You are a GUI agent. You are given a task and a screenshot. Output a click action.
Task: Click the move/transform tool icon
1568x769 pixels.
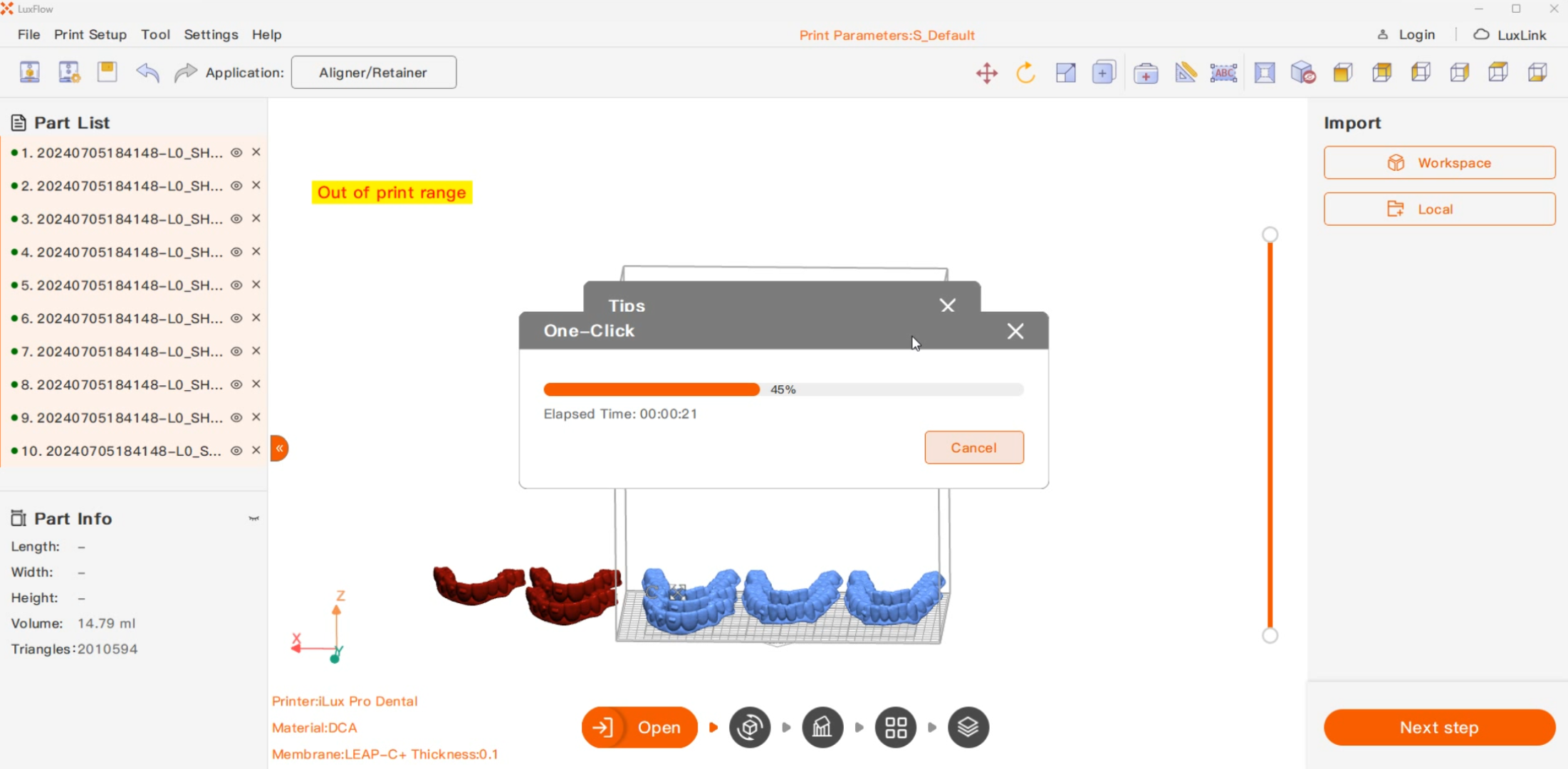986,71
